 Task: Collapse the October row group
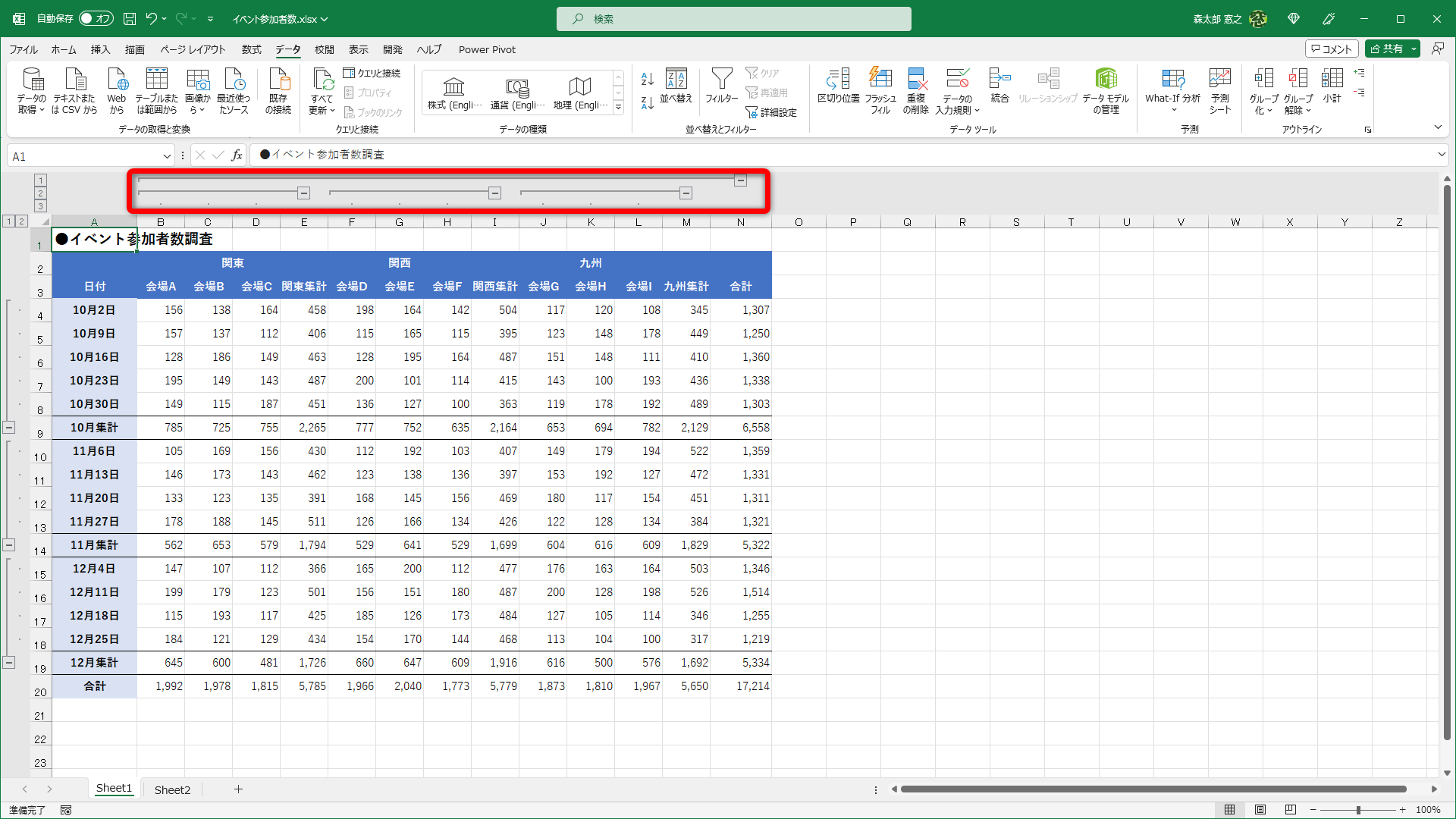[x=9, y=428]
